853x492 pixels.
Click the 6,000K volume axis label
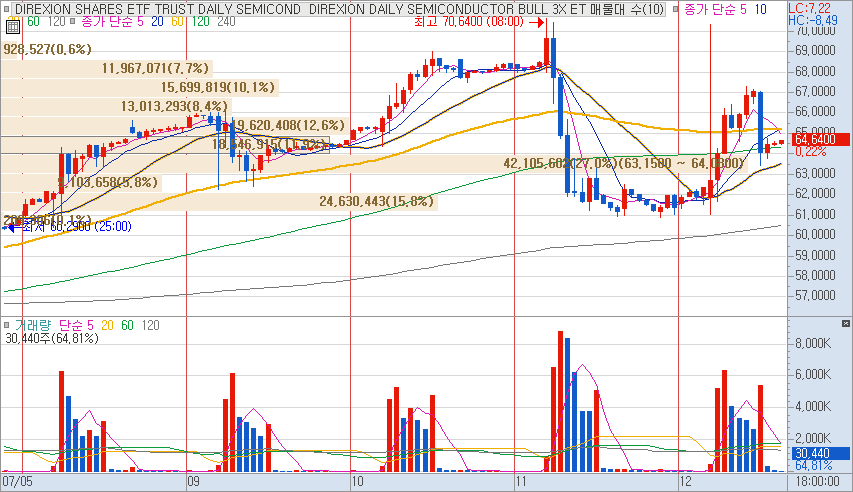tap(813, 374)
